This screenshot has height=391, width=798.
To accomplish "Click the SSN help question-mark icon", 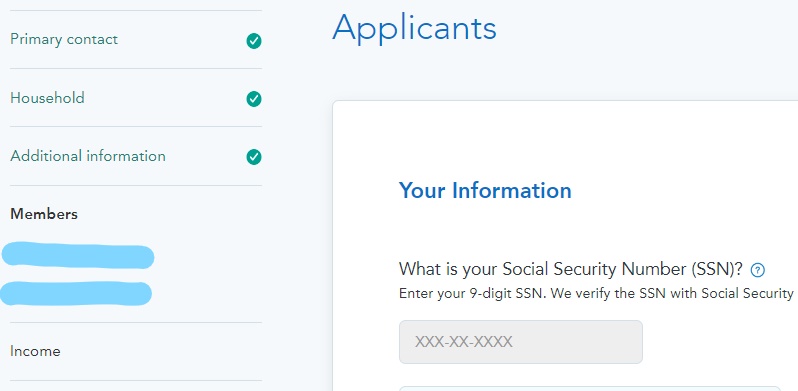I will 758,270.
